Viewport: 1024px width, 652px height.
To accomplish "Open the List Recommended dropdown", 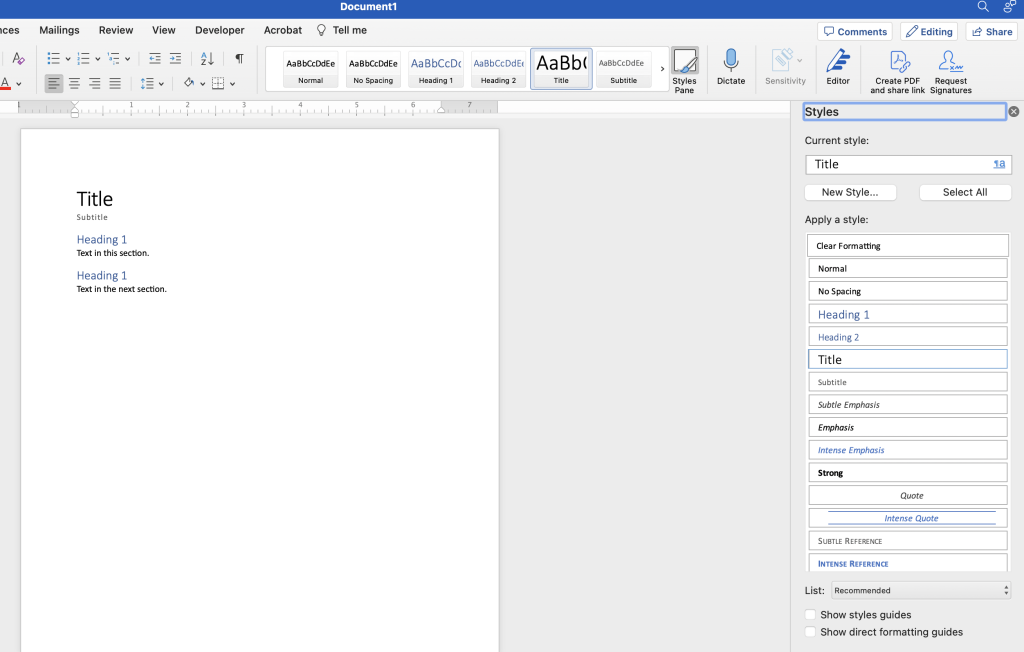I will (921, 590).
